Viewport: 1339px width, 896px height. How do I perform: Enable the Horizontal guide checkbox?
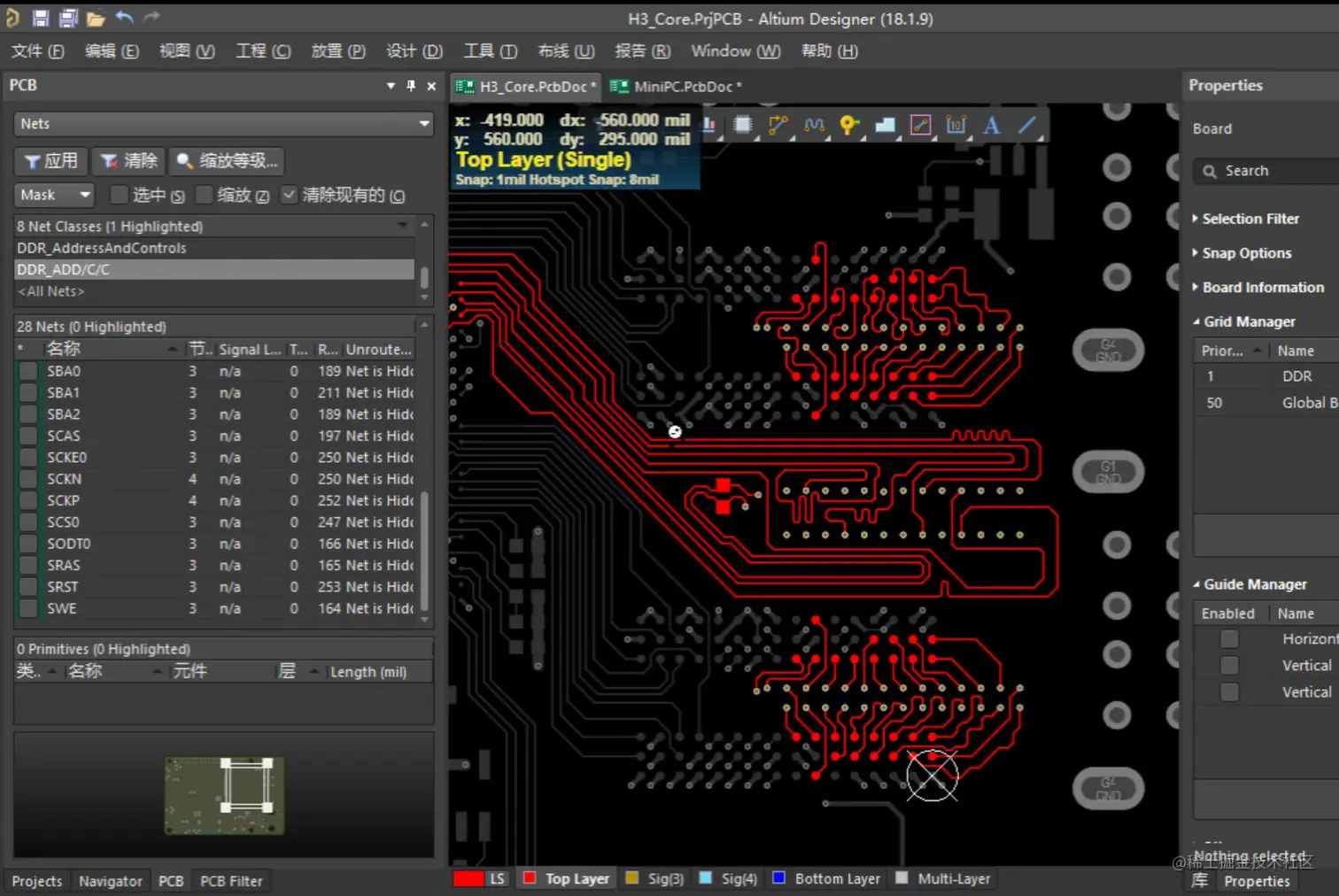[1229, 638]
